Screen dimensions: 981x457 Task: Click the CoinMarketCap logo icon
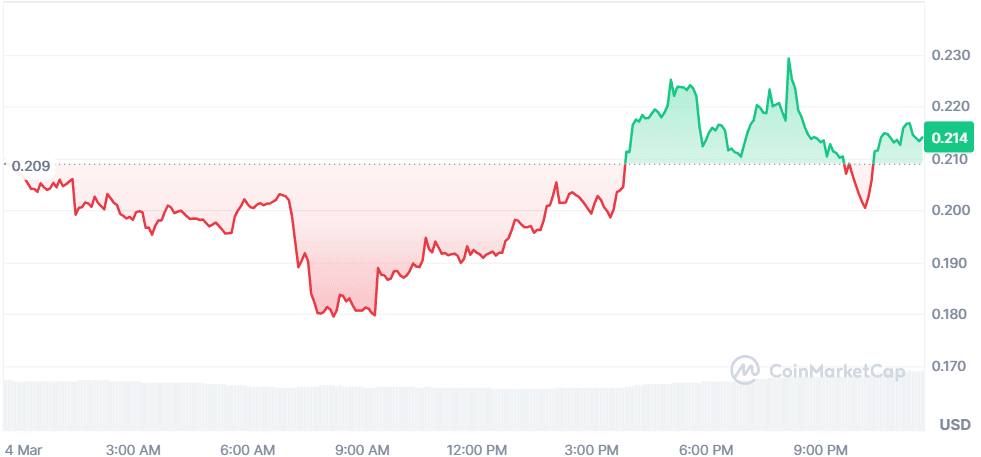[745, 370]
